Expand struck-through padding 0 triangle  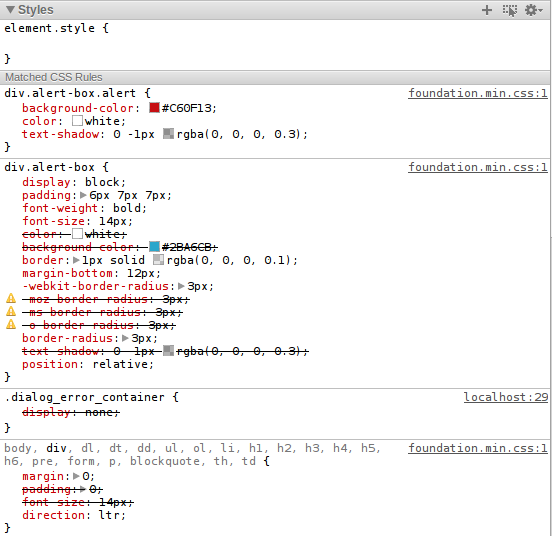tap(83, 489)
